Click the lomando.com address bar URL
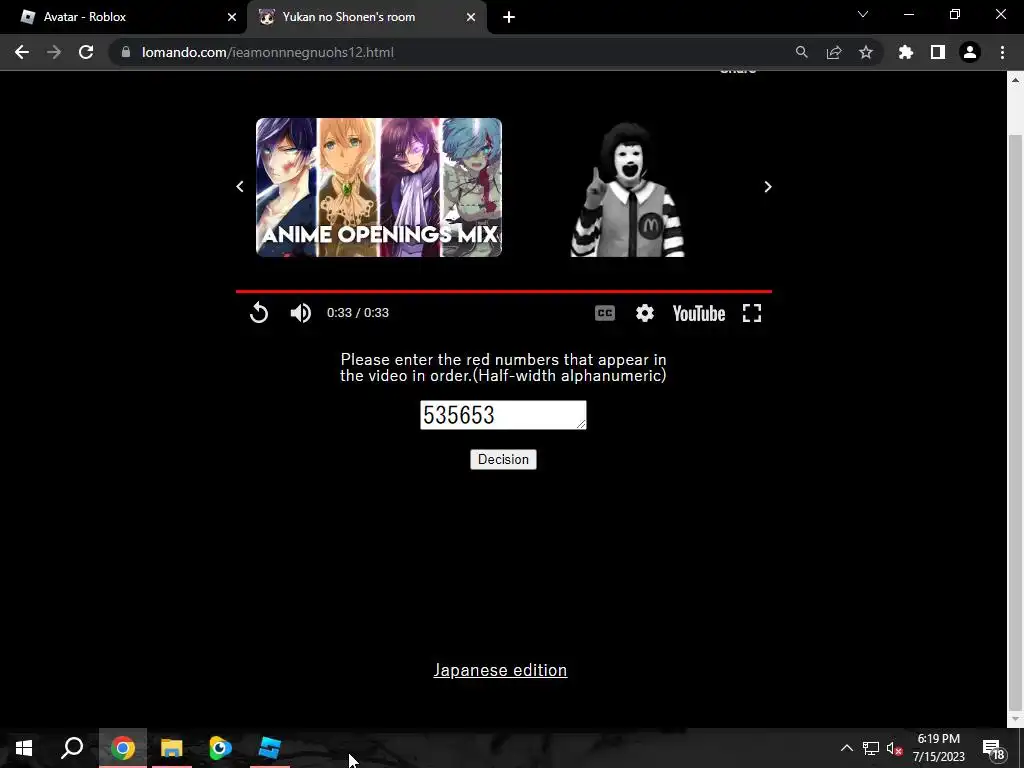 point(268,52)
